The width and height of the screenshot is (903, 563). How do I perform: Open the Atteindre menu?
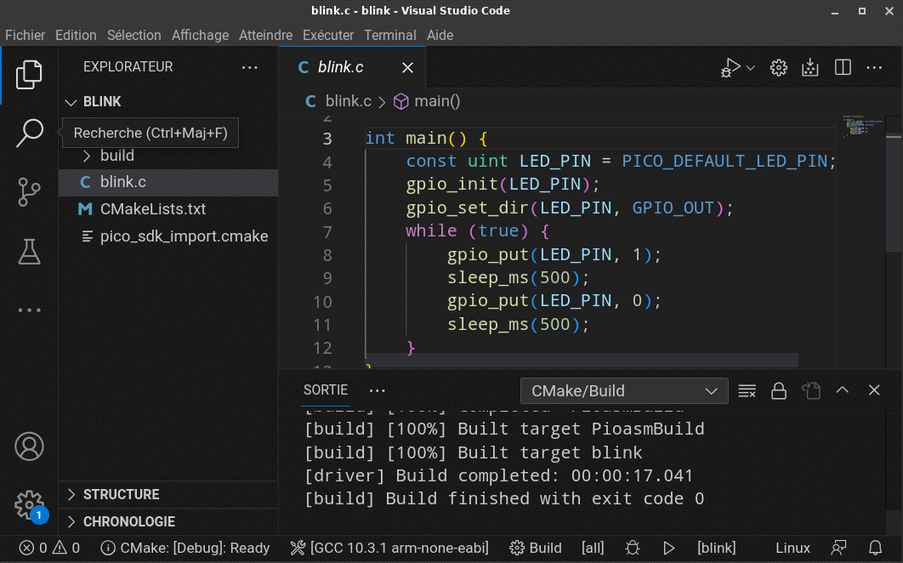pyautogui.click(x=265, y=35)
